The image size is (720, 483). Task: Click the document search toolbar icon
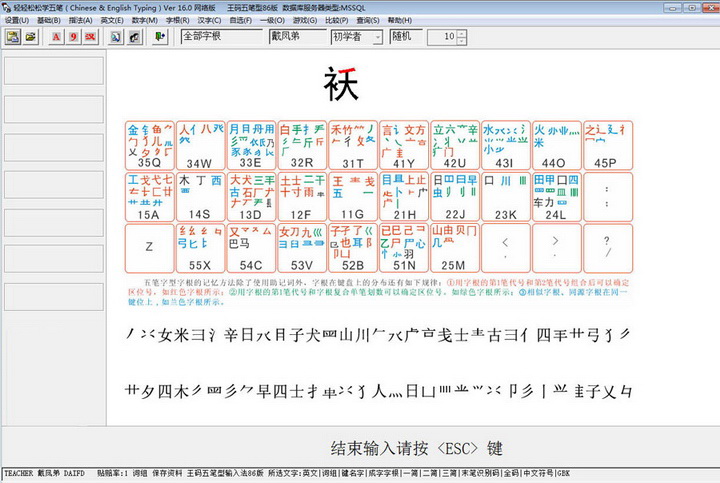(116, 37)
